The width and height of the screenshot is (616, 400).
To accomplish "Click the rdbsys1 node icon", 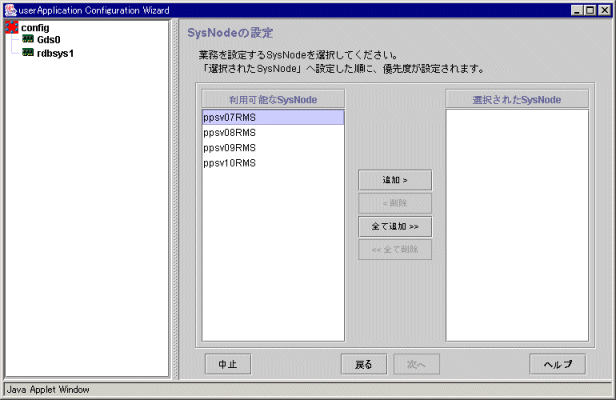I will [28, 53].
